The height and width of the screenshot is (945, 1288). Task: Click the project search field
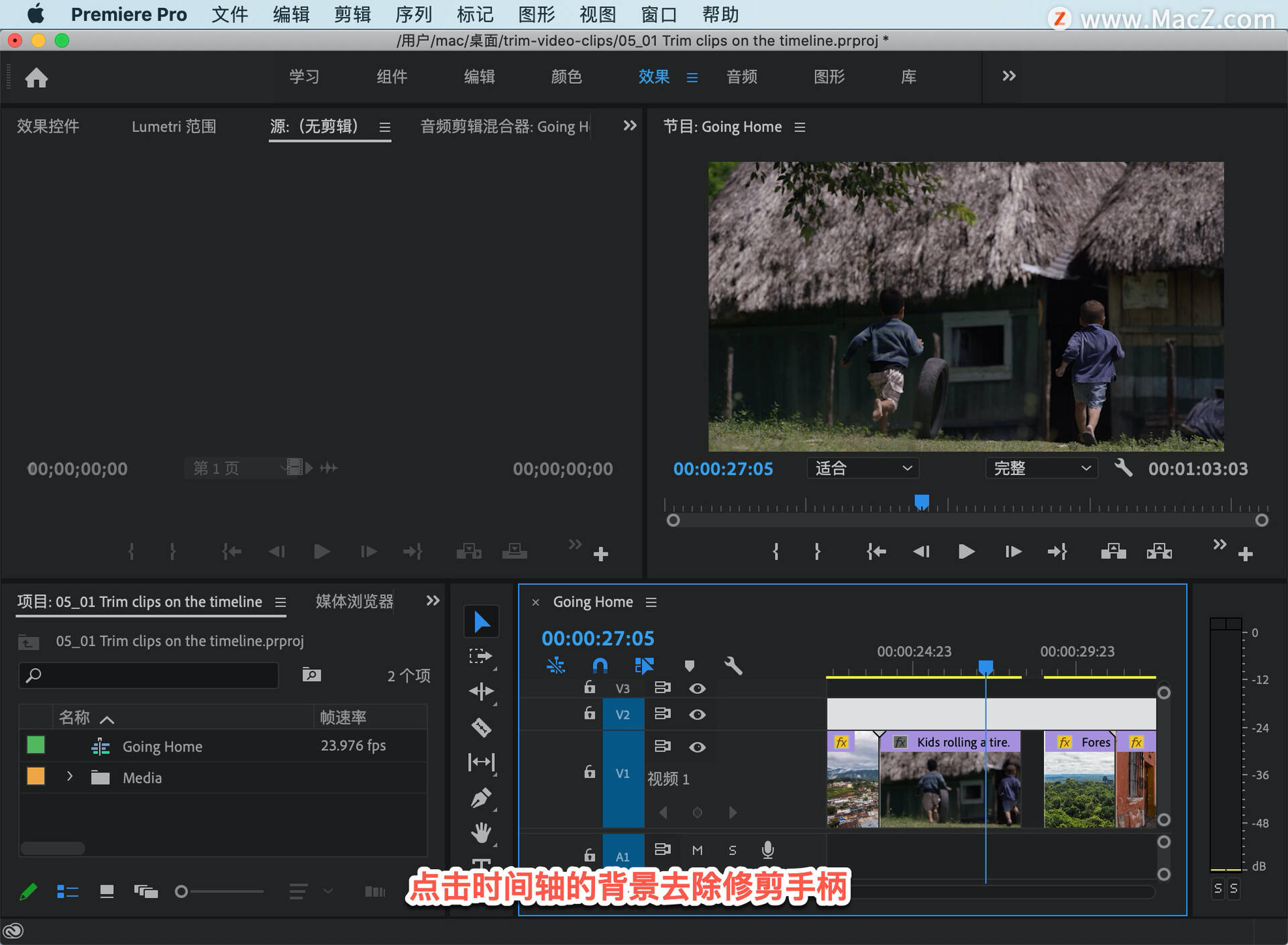[x=149, y=675]
